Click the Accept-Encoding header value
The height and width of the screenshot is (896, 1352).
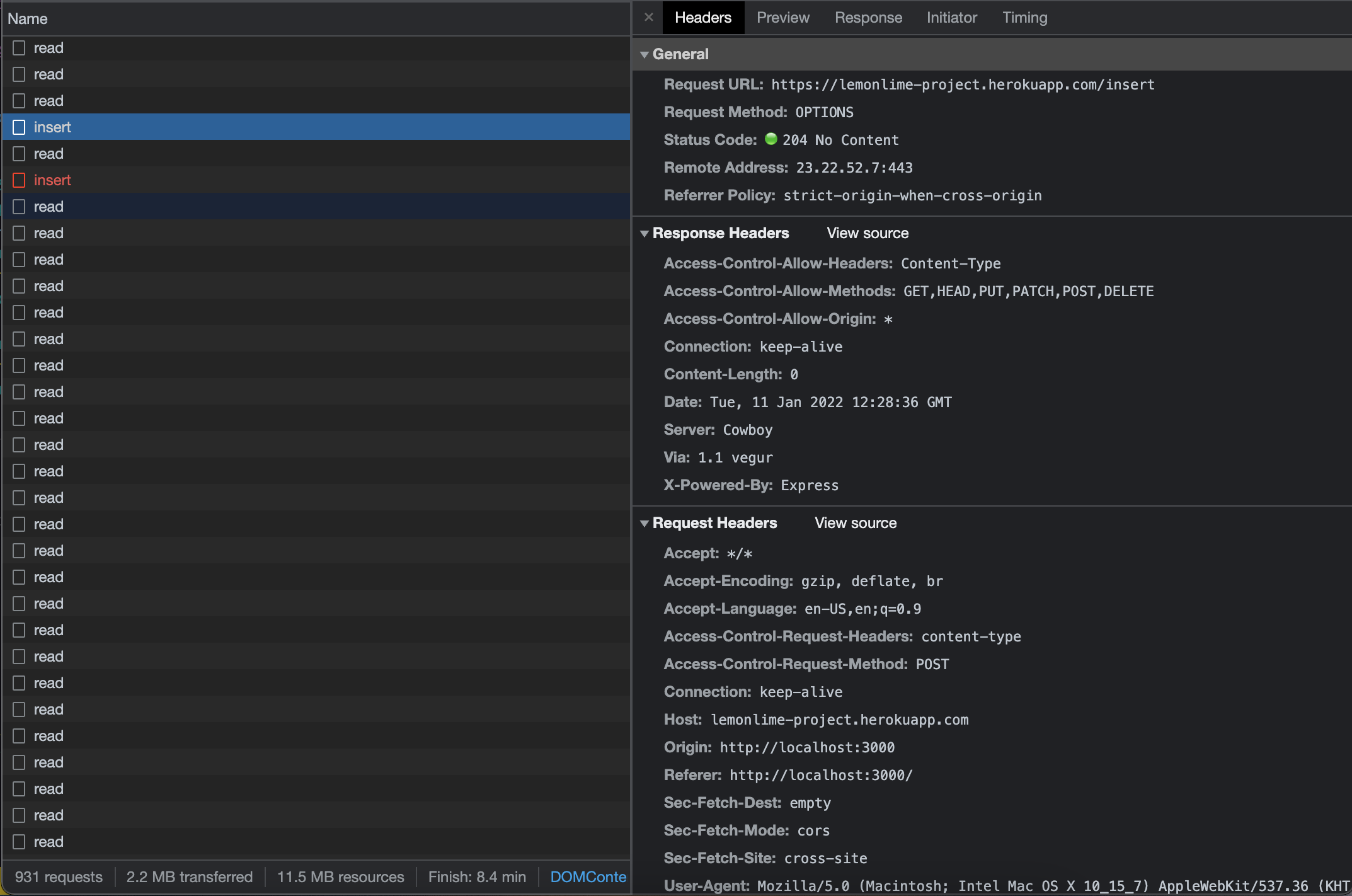872,581
